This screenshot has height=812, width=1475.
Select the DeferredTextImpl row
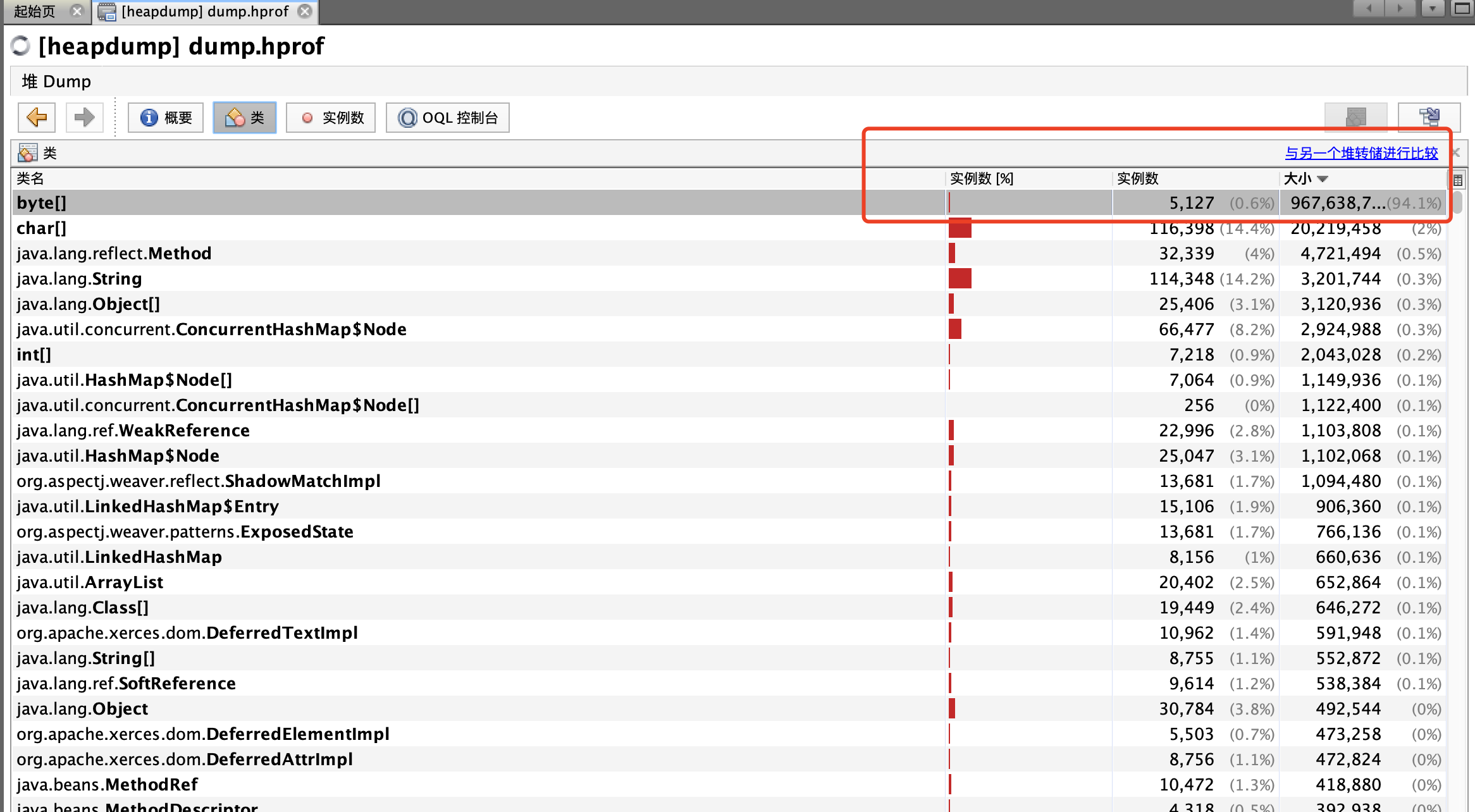[729, 632]
